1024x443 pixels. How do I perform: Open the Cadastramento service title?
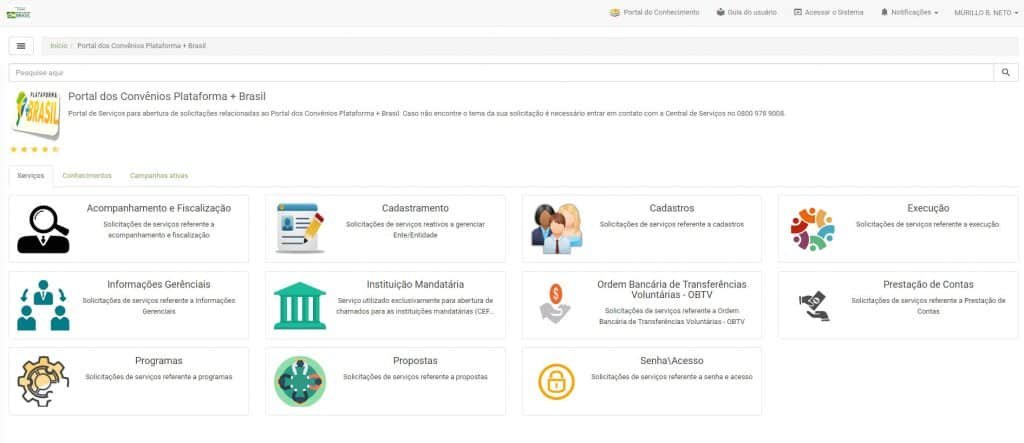[415, 208]
